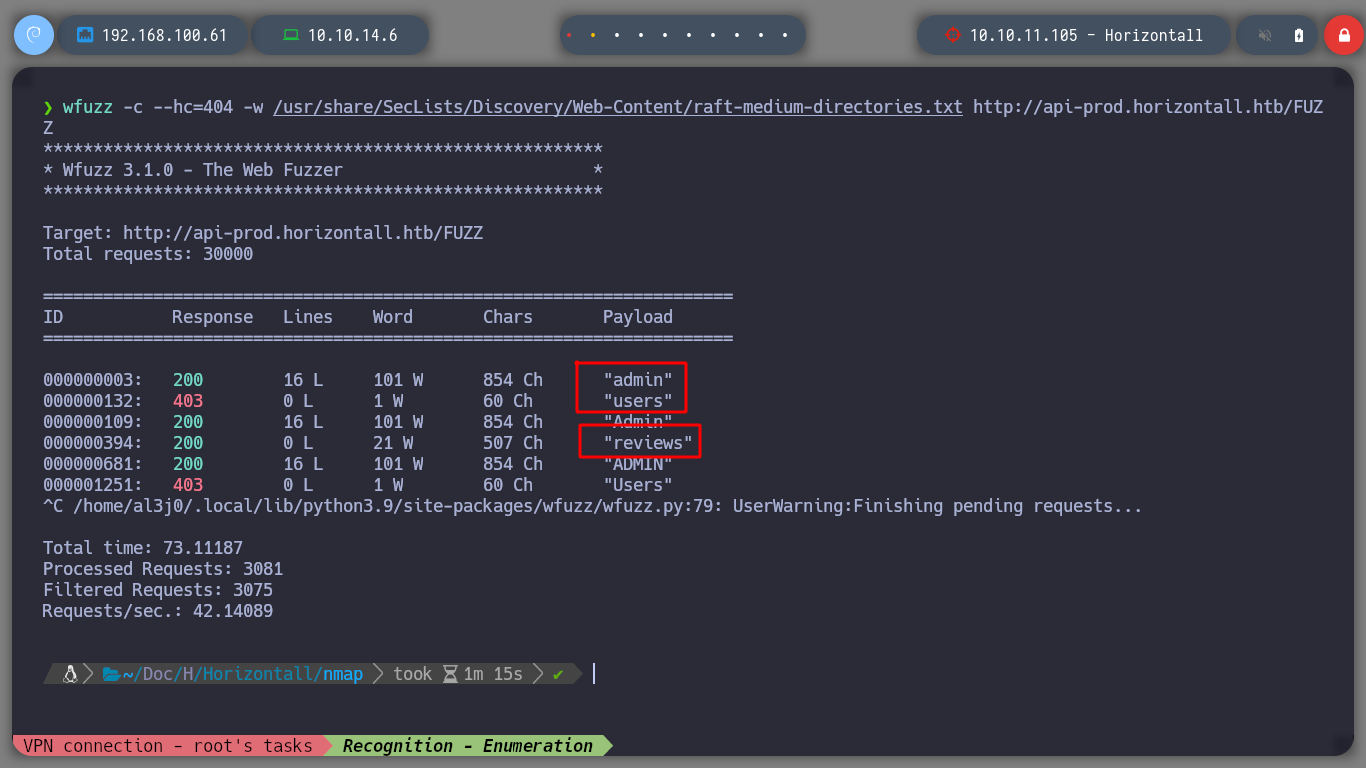
Task: Click the "507 Ch" chars value
Action: pos(513,443)
